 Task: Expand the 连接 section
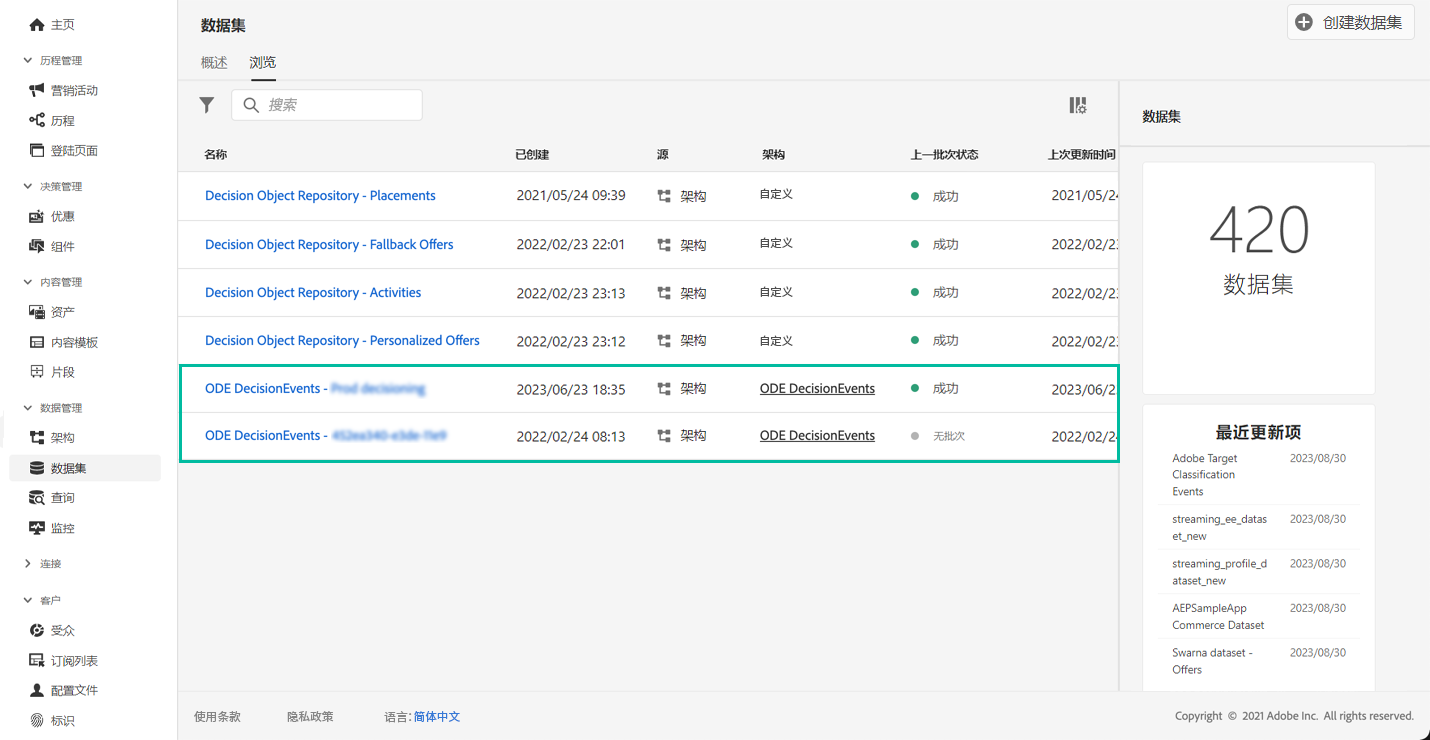click(28, 564)
